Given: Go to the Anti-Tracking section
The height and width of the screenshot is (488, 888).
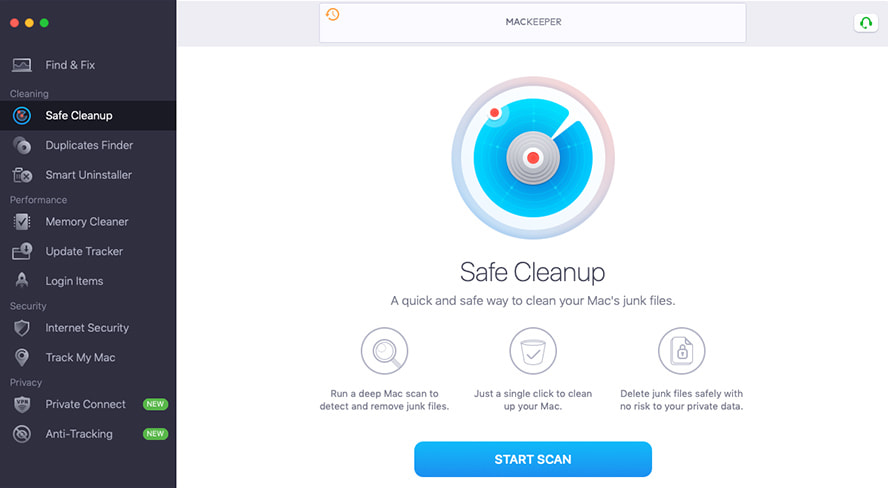Looking at the screenshot, I should pyautogui.click(x=88, y=434).
